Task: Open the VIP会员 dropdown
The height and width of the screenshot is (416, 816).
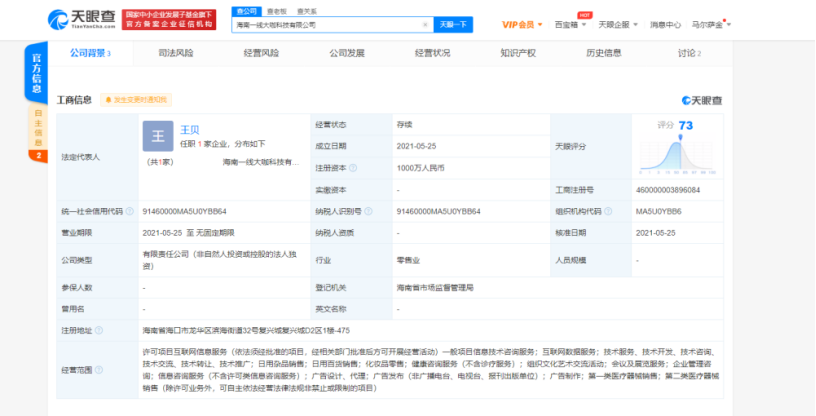Action: pos(522,24)
